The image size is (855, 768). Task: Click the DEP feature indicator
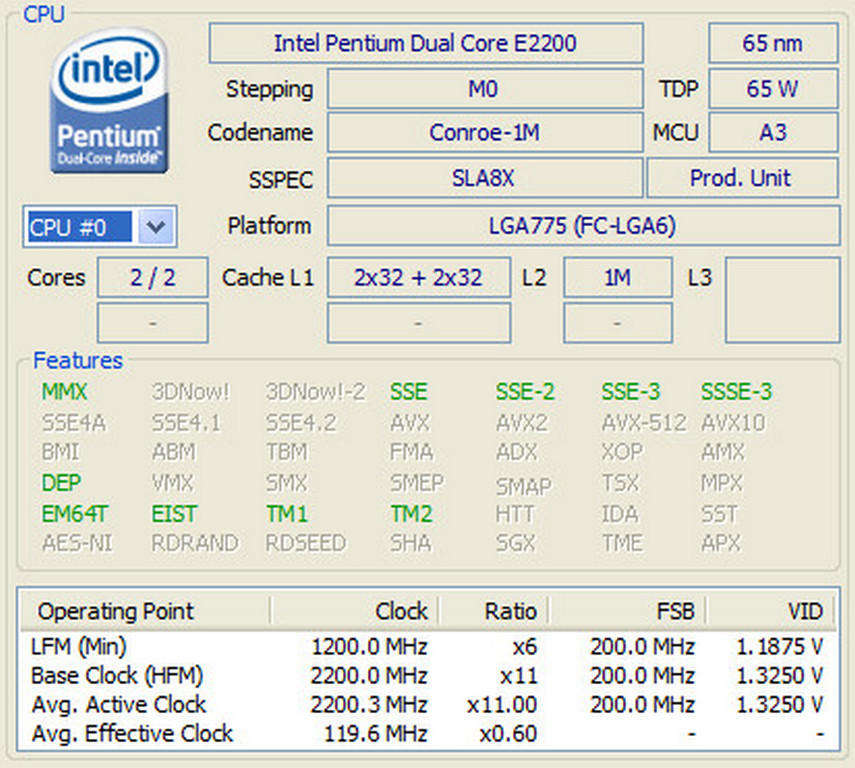click(61, 483)
